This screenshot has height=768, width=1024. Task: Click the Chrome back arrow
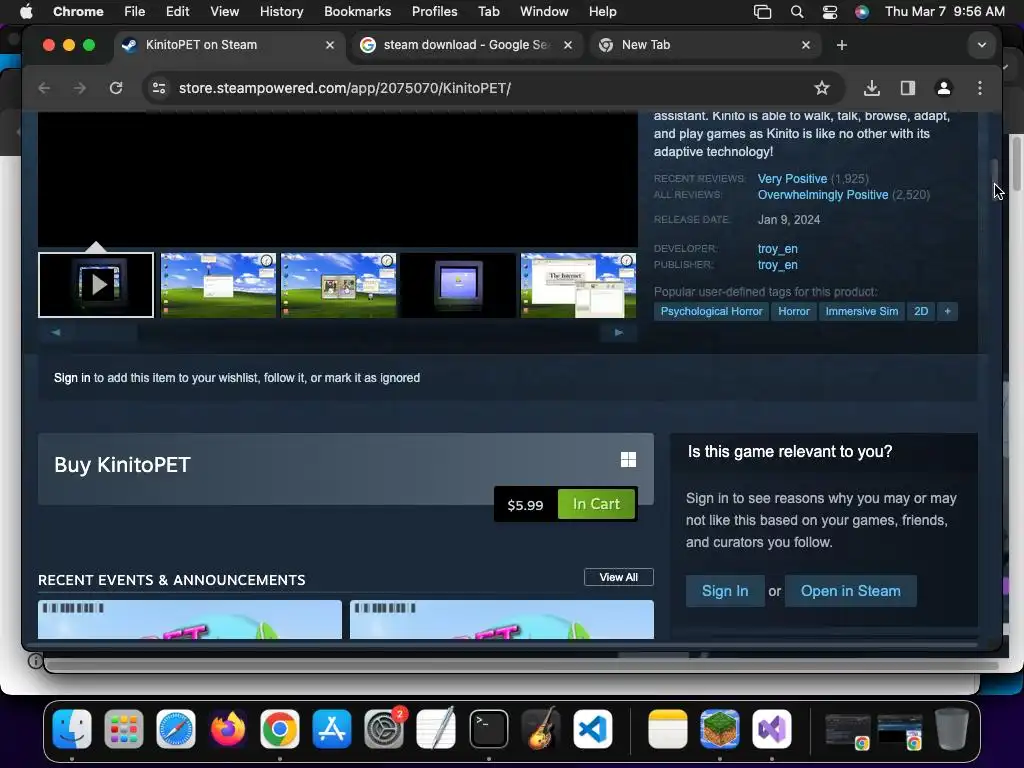pyautogui.click(x=44, y=88)
